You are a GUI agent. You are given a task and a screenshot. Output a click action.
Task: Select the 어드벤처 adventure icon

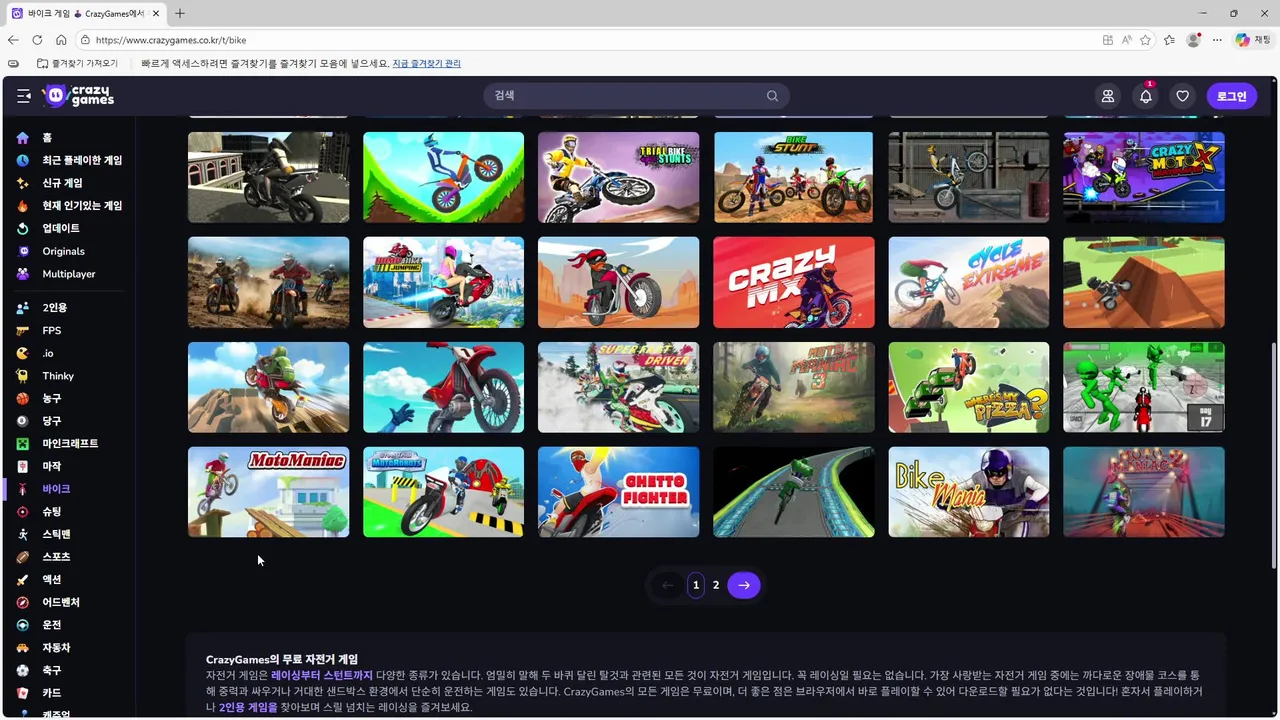[23, 602]
